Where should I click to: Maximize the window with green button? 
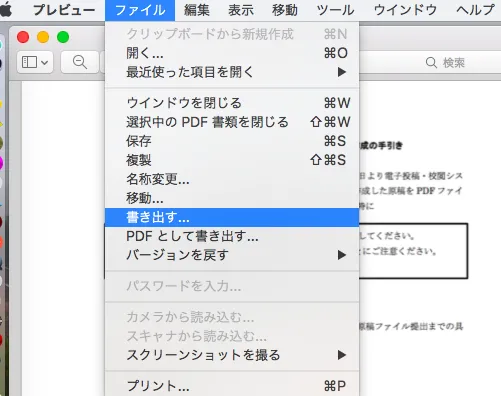point(63,37)
